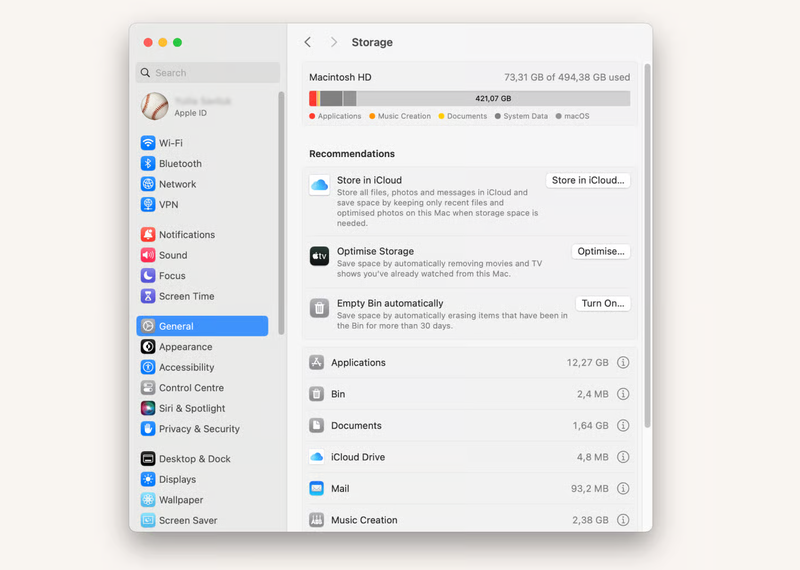Click the sidebar scrollbar
800x570 pixels.
281,213
